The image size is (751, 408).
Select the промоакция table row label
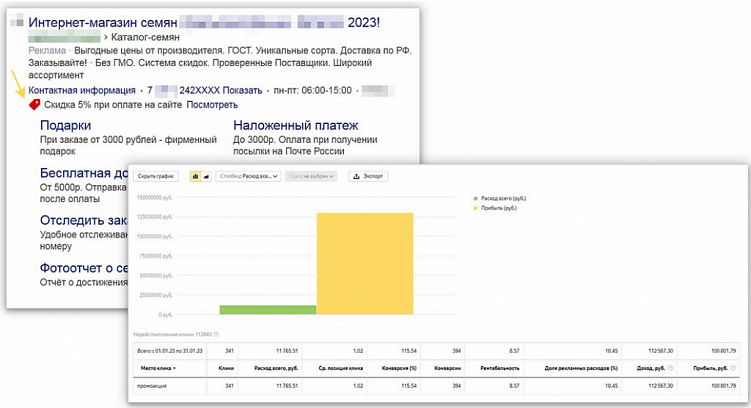point(151,386)
